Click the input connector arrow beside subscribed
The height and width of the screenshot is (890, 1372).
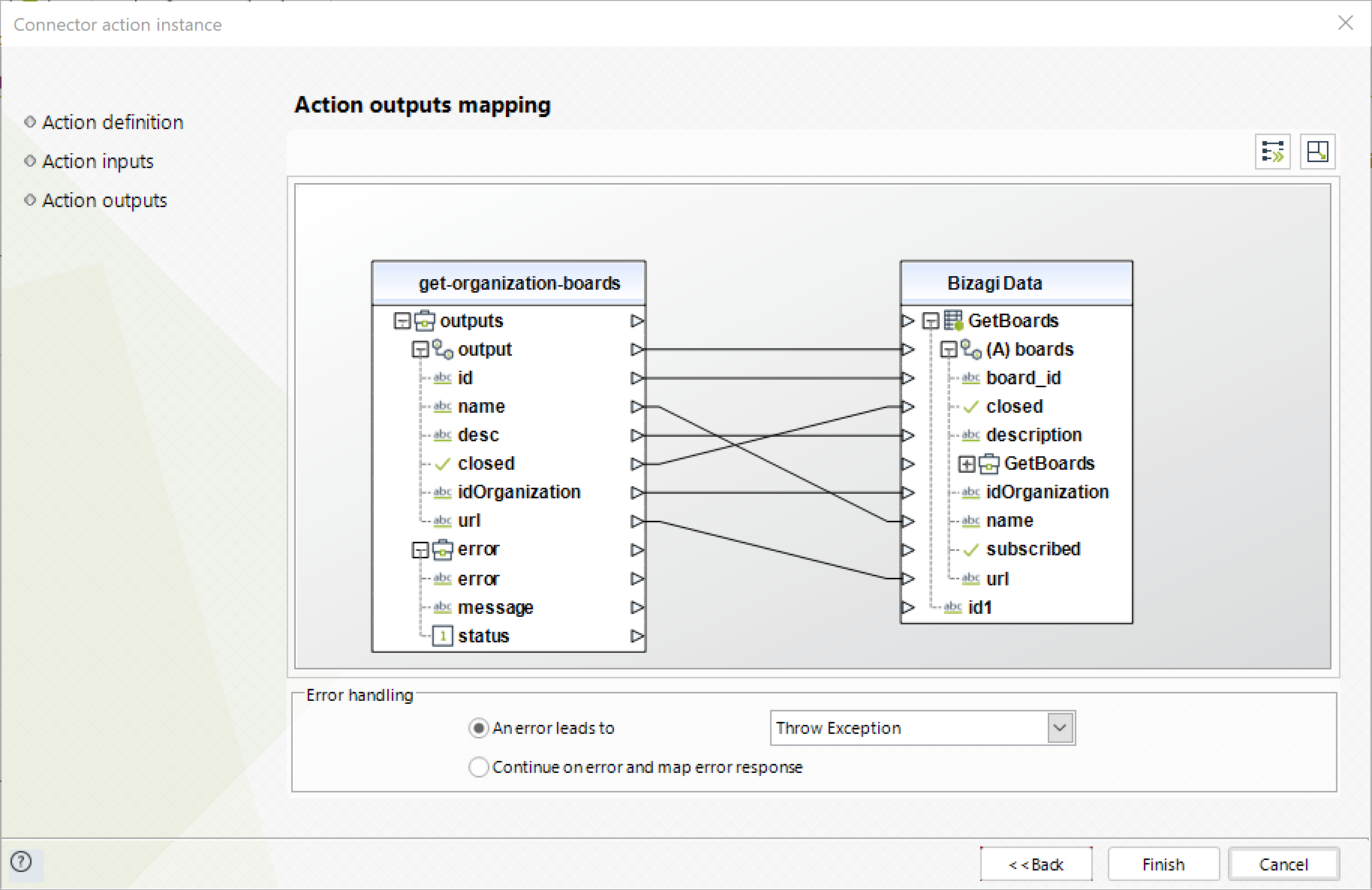coord(908,550)
